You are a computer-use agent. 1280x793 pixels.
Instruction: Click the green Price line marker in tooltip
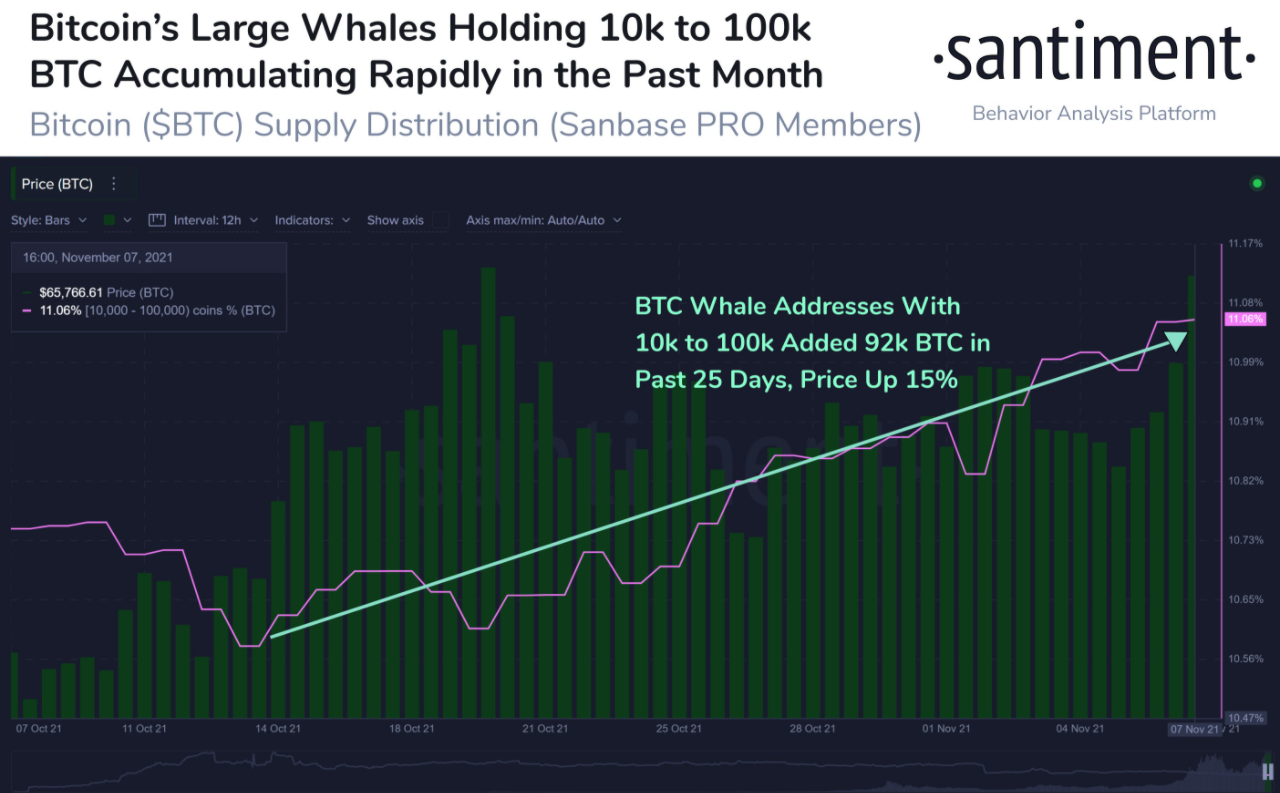coord(27,292)
